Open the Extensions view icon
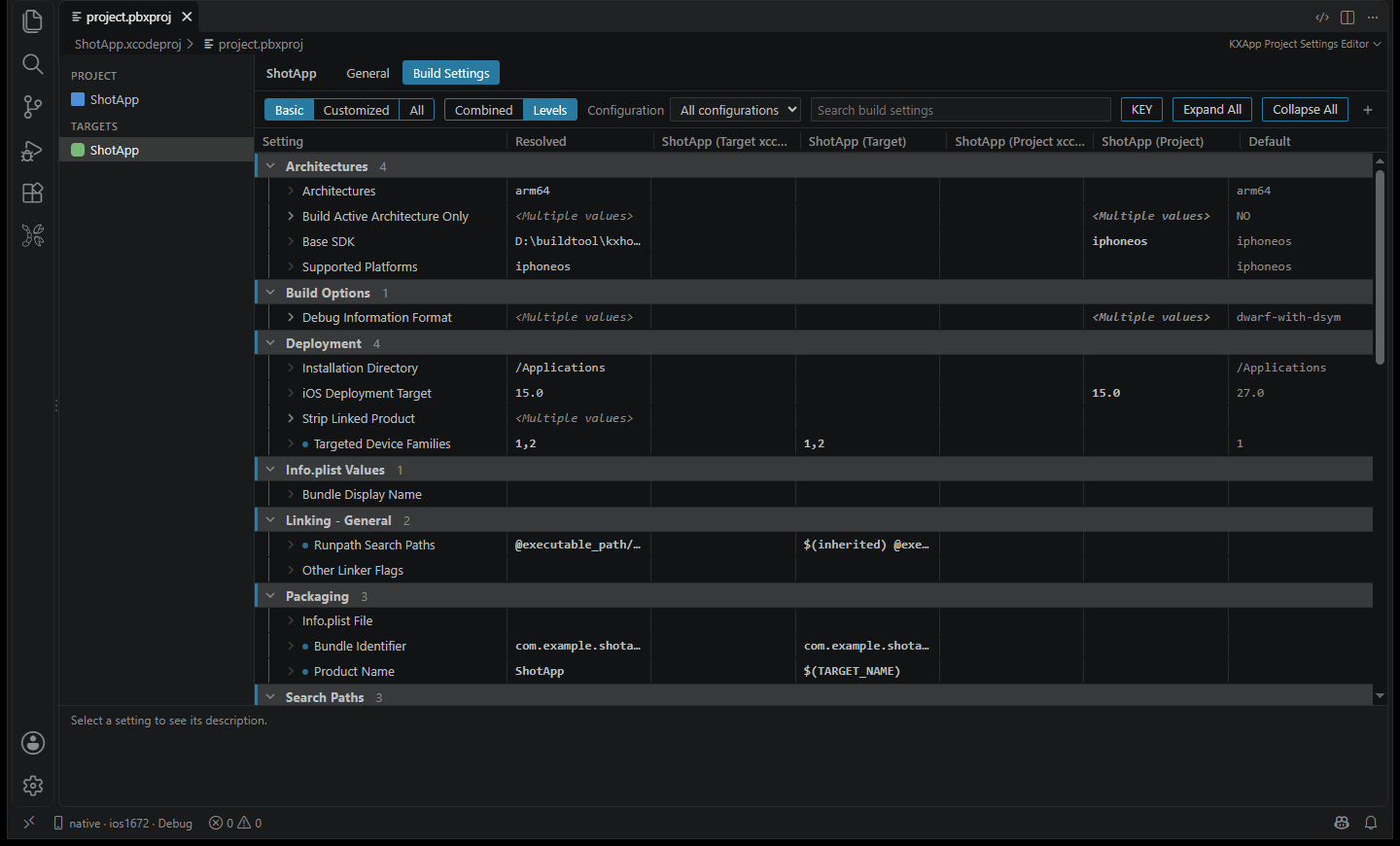 click(32, 193)
